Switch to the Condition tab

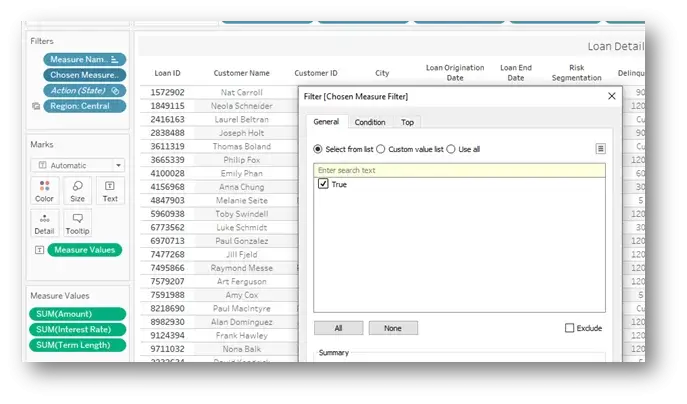(x=370, y=122)
